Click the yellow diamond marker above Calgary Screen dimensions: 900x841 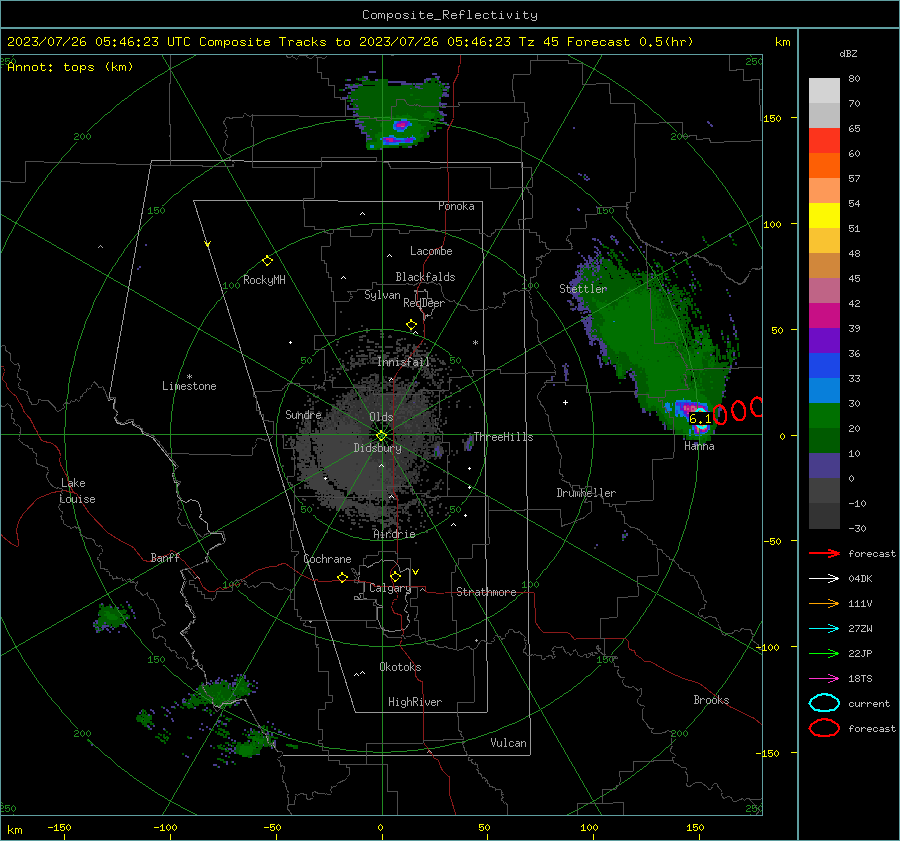pyautogui.click(x=395, y=576)
